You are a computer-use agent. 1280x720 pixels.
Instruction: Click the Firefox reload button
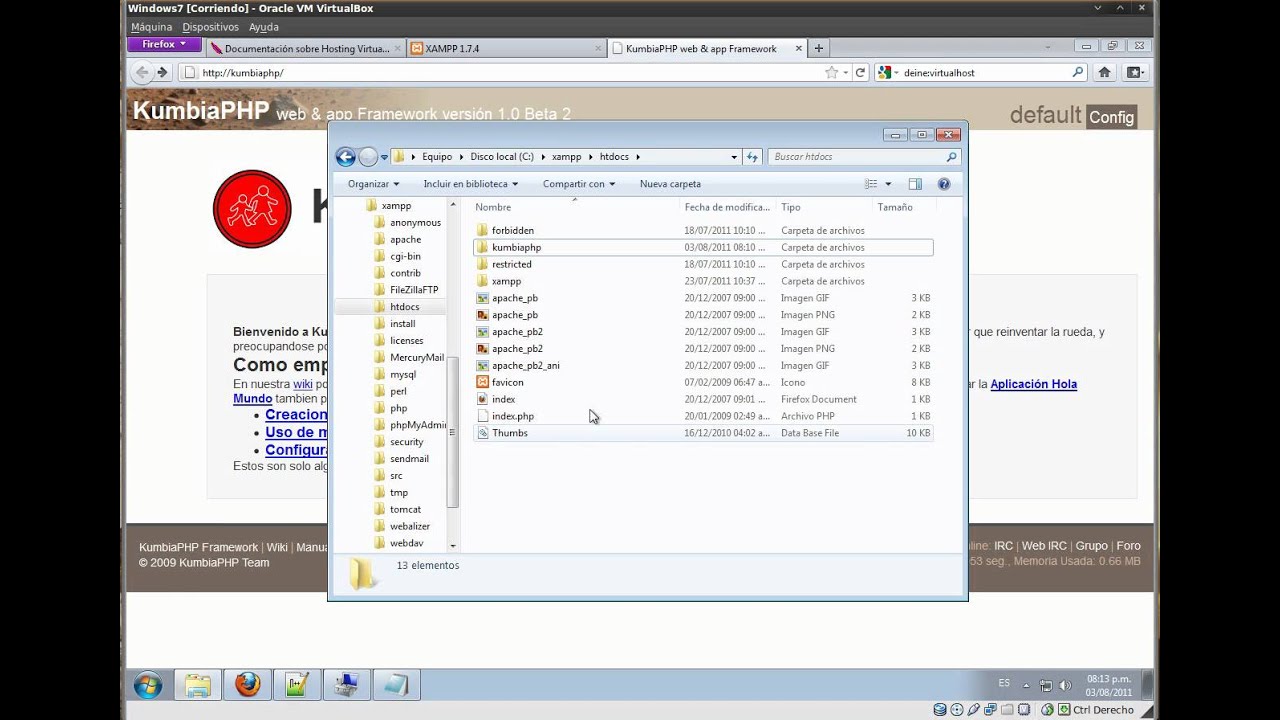pyautogui.click(x=860, y=72)
